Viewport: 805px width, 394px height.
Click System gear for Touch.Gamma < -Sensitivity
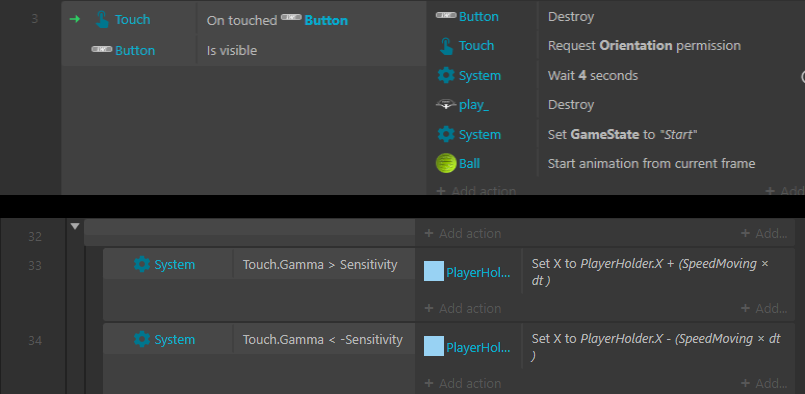pyautogui.click(x=142, y=339)
